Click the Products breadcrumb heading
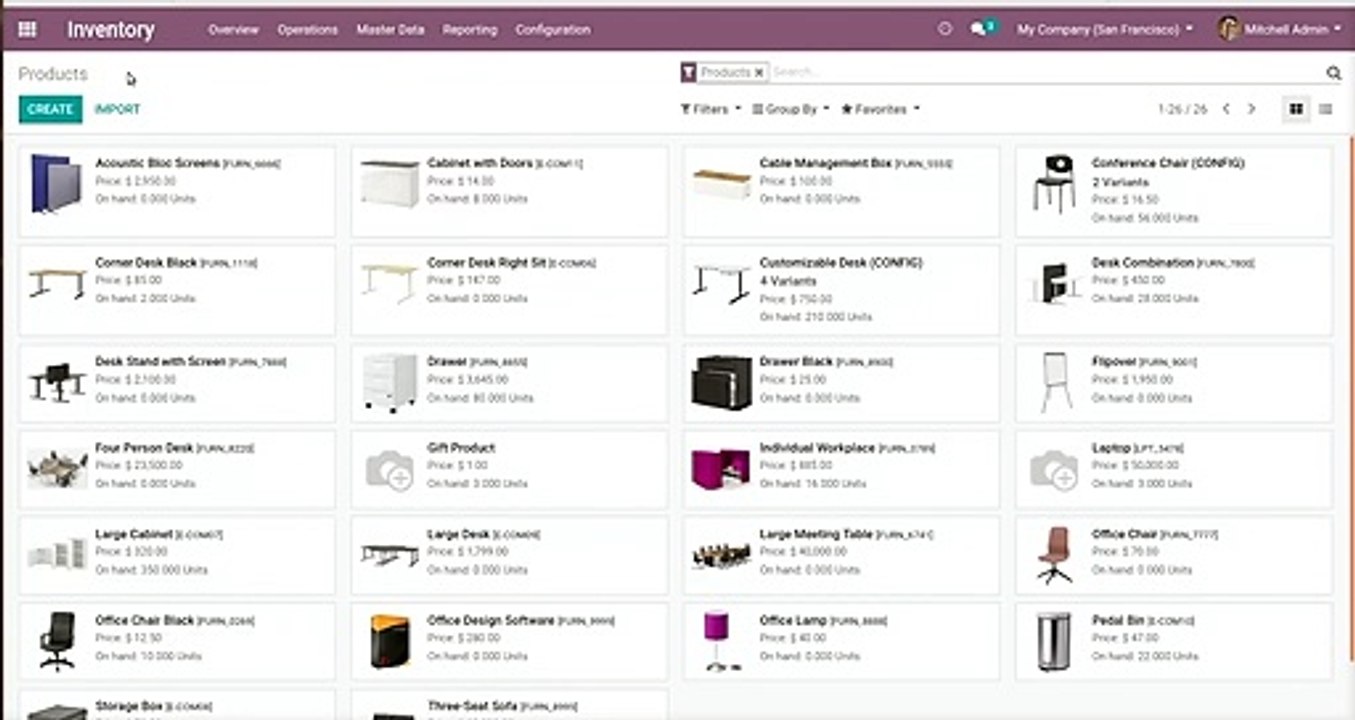 pos(53,73)
